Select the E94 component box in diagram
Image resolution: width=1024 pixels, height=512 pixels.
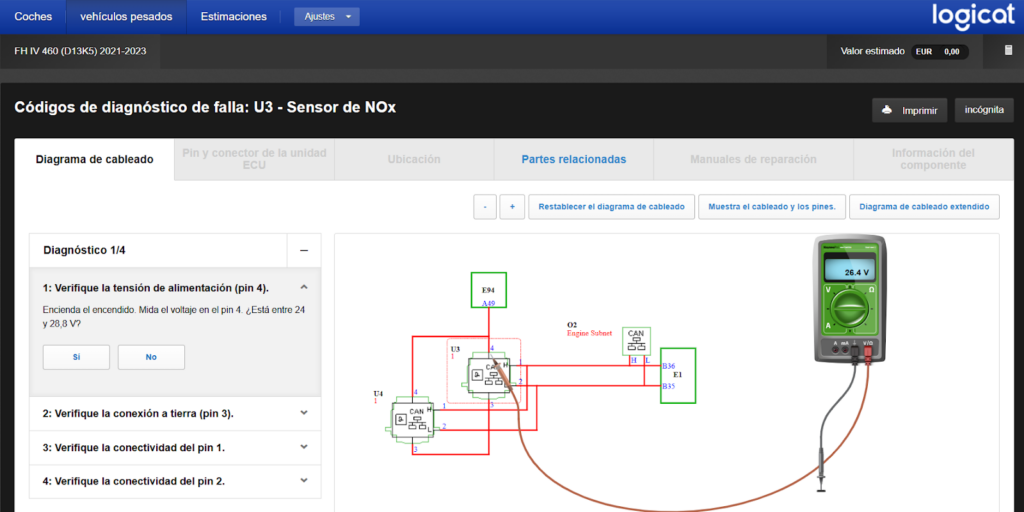click(488, 290)
